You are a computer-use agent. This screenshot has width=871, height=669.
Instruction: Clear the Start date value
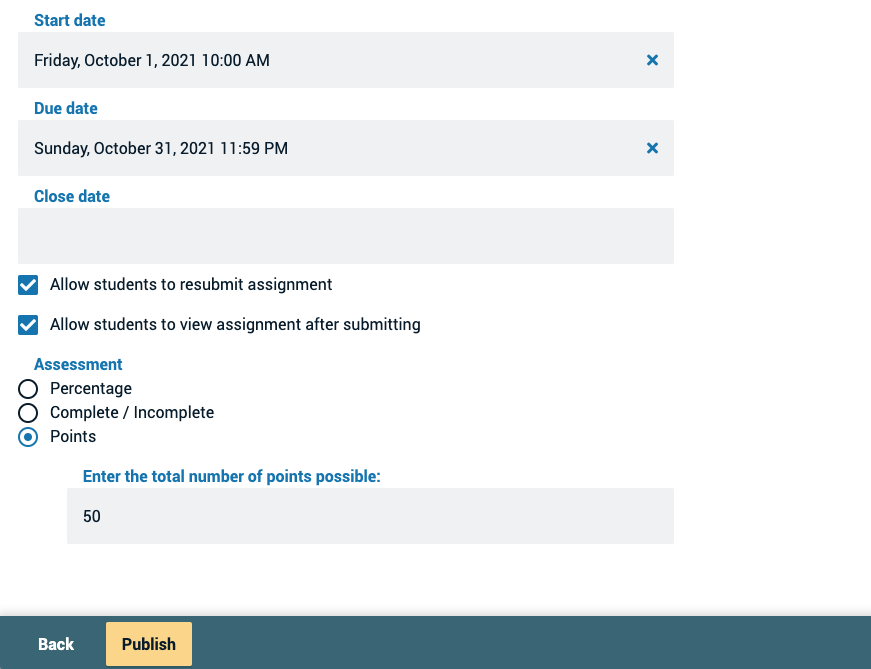point(652,60)
